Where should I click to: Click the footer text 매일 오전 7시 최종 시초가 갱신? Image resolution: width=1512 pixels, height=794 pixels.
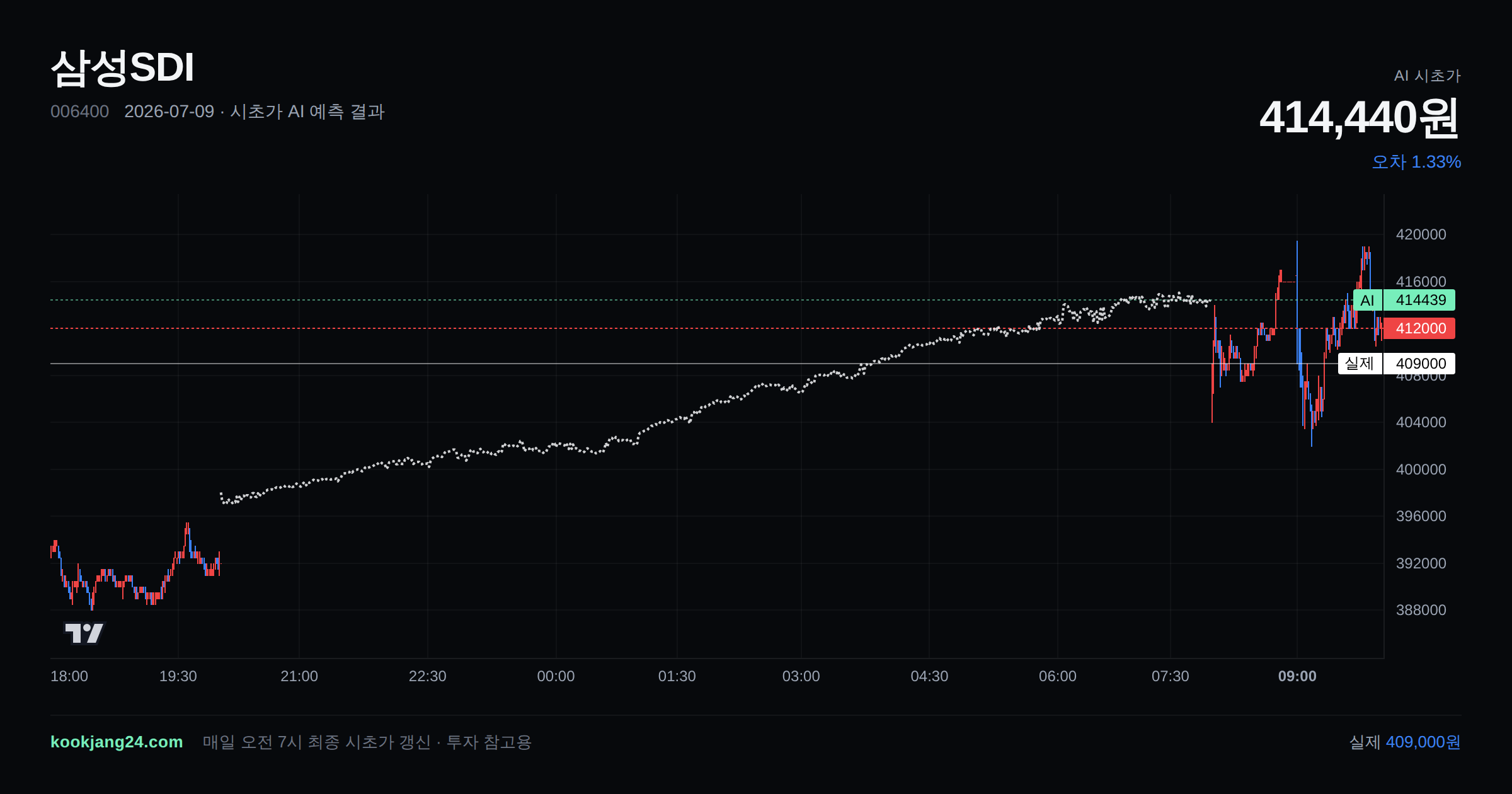(317, 742)
